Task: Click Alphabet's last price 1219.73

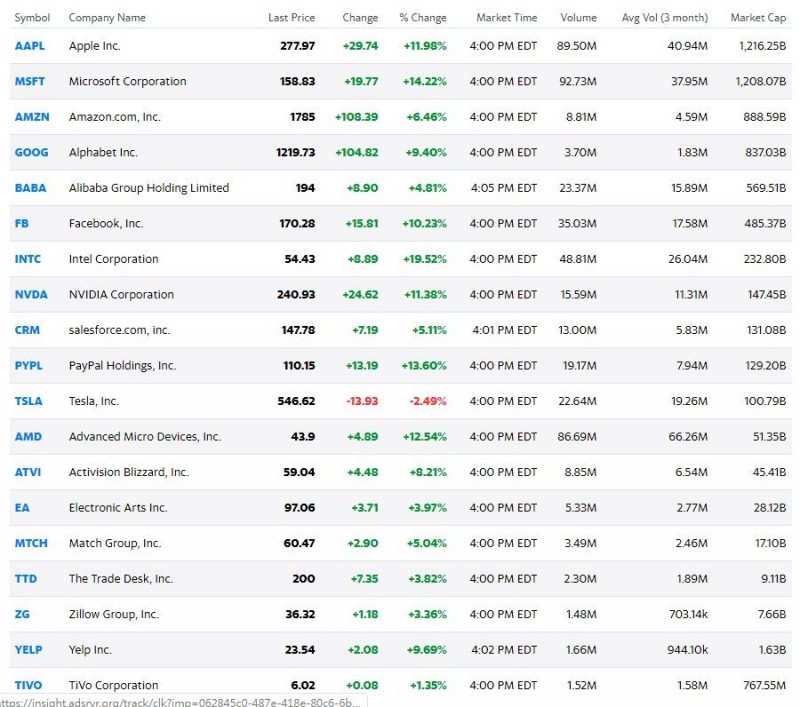Action: pos(295,153)
